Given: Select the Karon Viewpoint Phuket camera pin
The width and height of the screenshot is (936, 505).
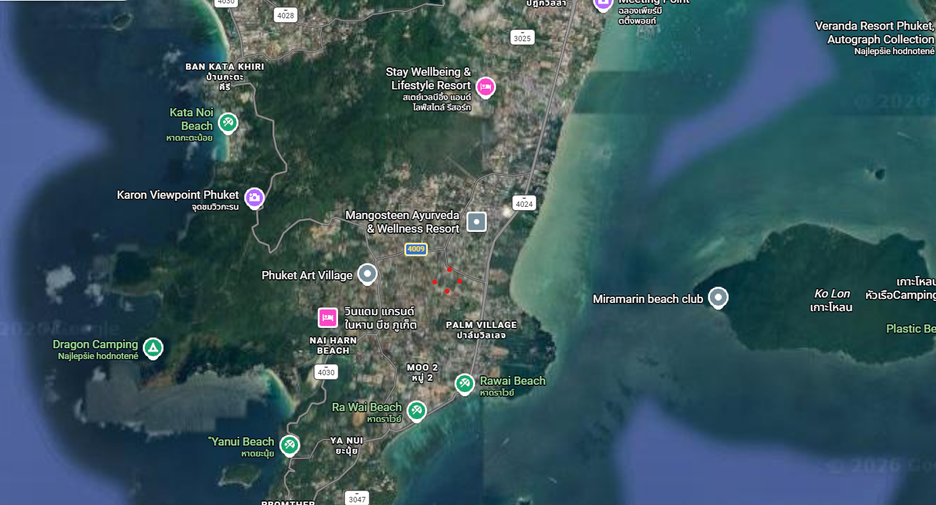Looking at the screenshot, I should point(254,198).
